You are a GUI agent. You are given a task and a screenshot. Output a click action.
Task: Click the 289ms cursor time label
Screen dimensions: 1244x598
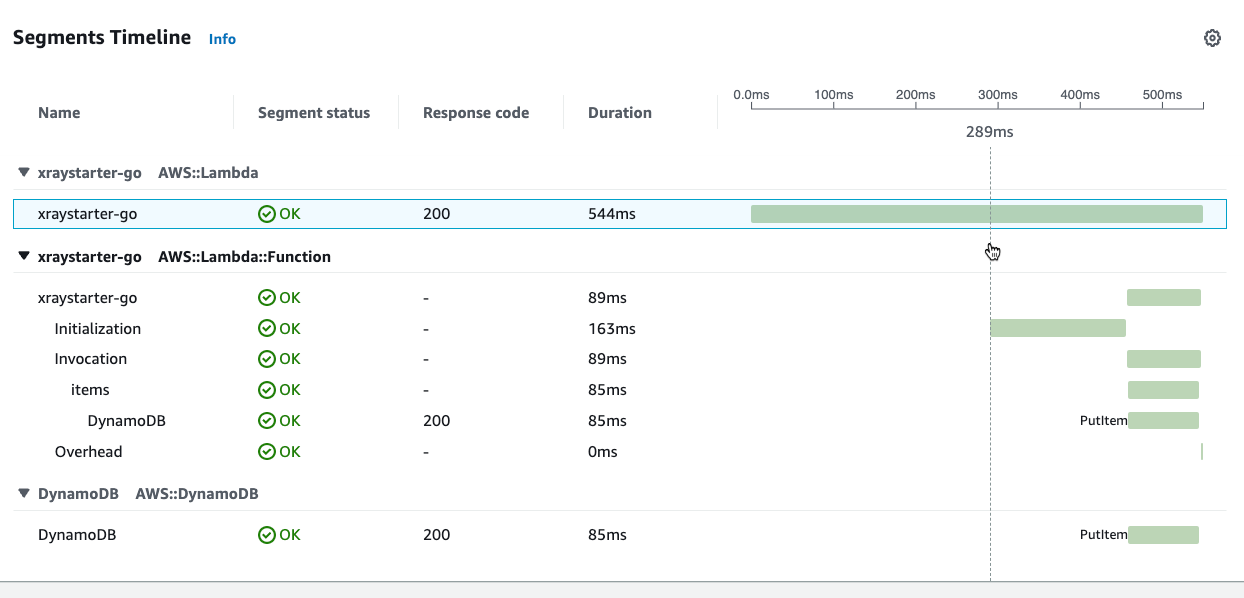click(989, 132)
